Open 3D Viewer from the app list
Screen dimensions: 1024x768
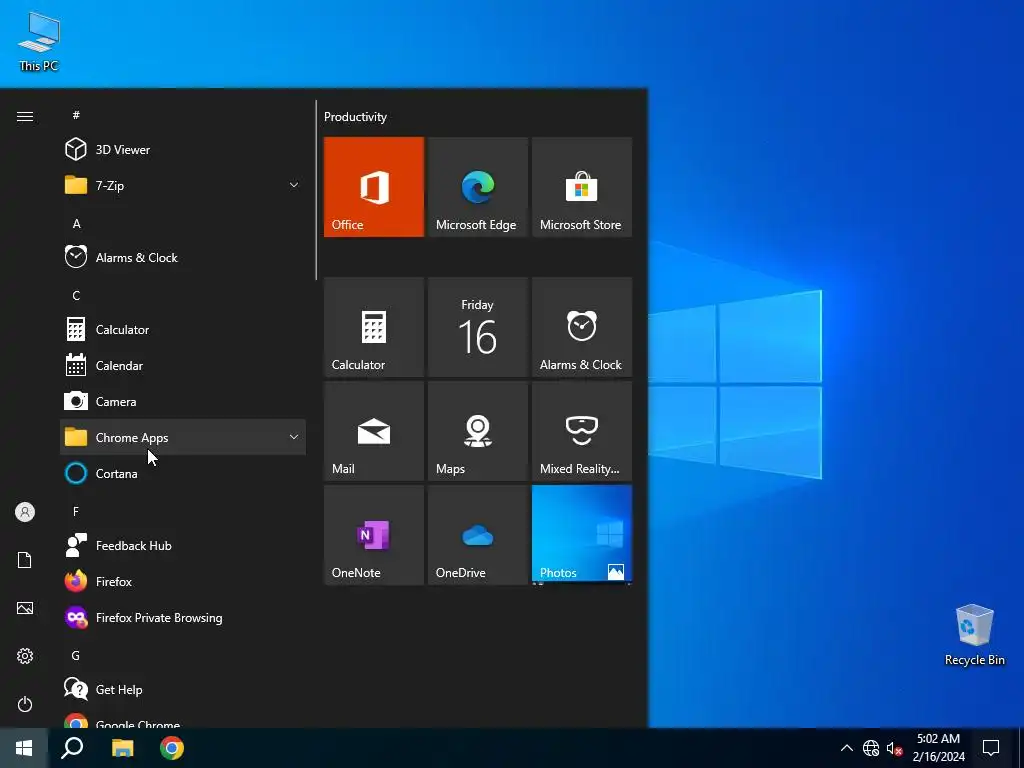coord(183,150)
